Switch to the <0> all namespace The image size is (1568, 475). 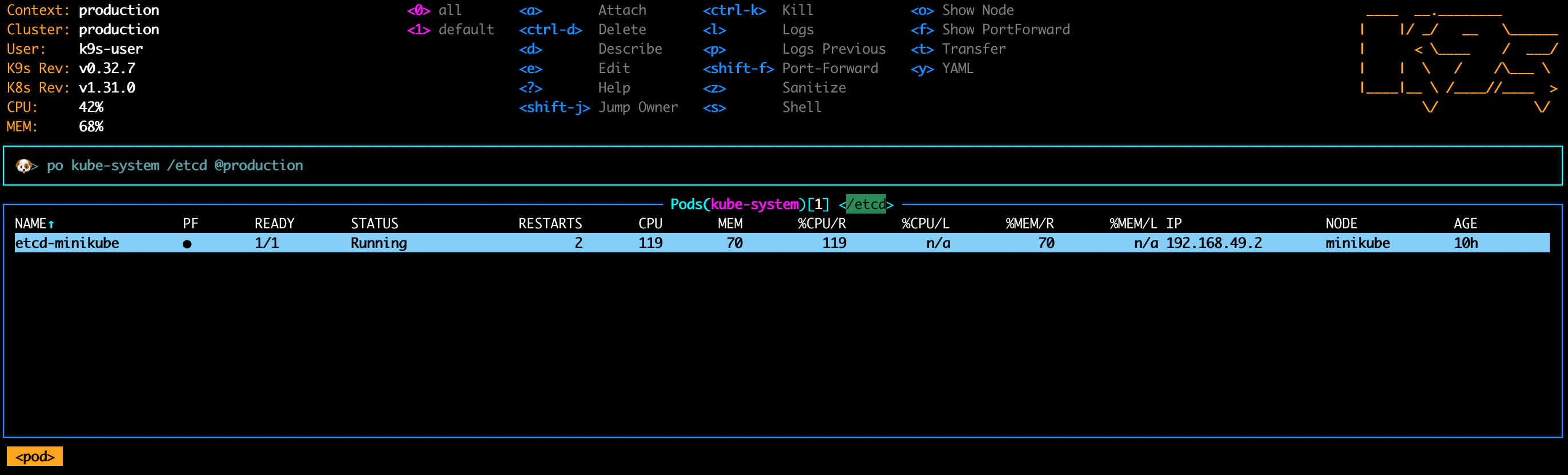(x=434, y=10)
